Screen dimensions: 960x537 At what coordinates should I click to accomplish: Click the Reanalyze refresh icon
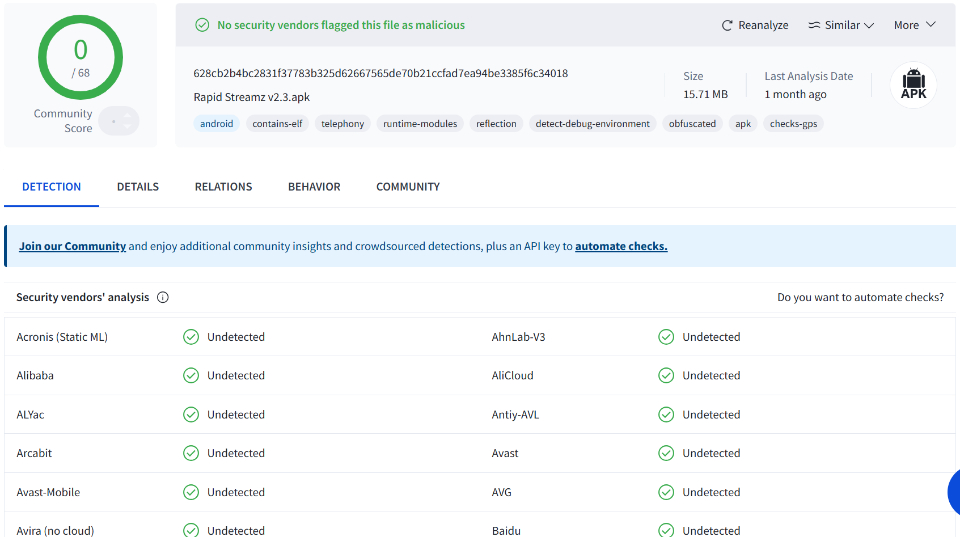[727, 25]
